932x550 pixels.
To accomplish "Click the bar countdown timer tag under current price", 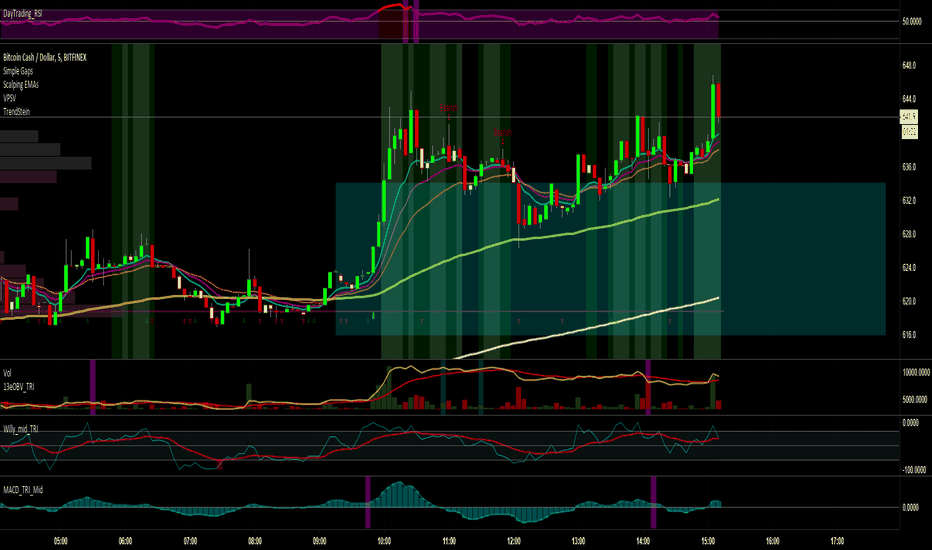I will [909, 131].
